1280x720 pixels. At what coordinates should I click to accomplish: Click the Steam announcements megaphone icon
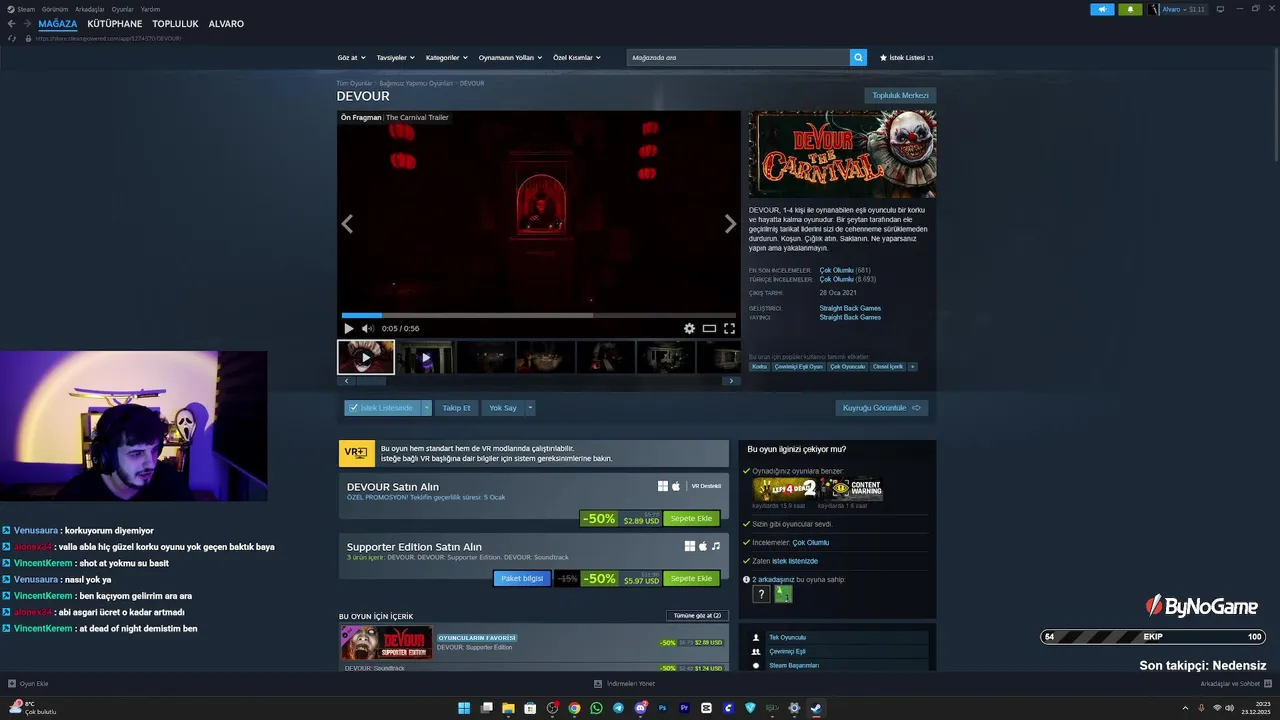[x=1102, y=9]
